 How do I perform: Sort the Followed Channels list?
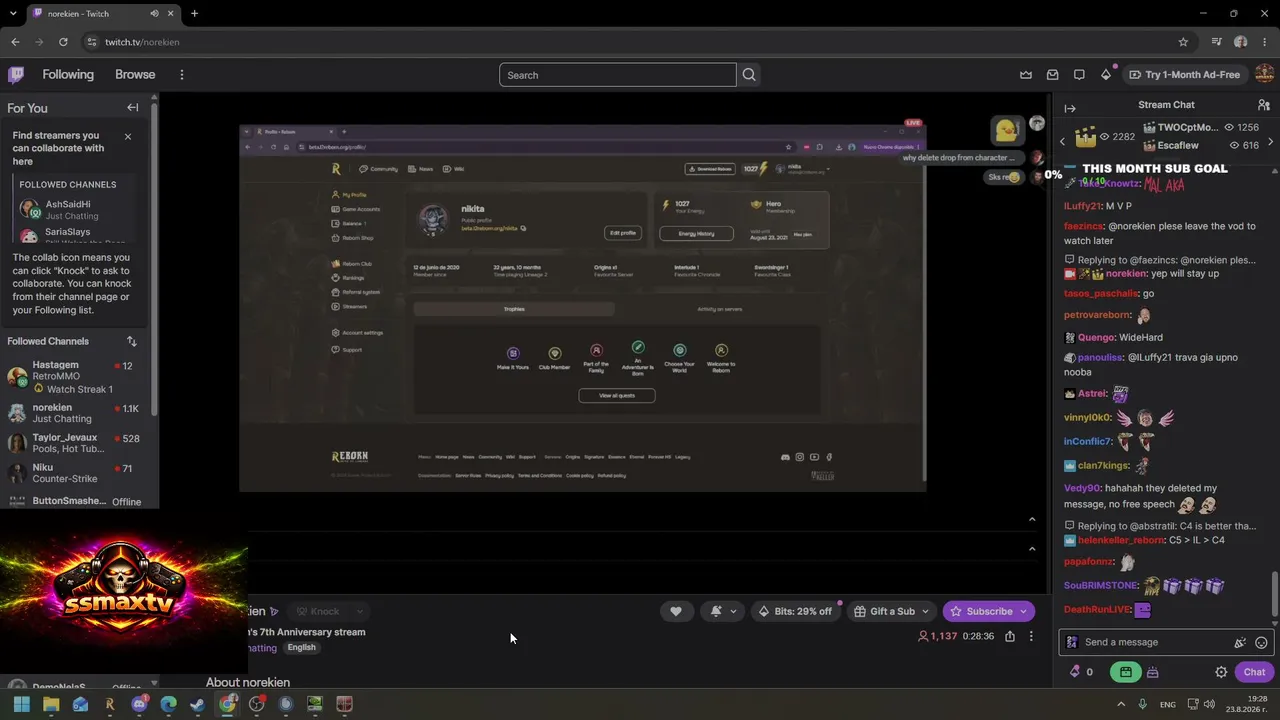131,342
